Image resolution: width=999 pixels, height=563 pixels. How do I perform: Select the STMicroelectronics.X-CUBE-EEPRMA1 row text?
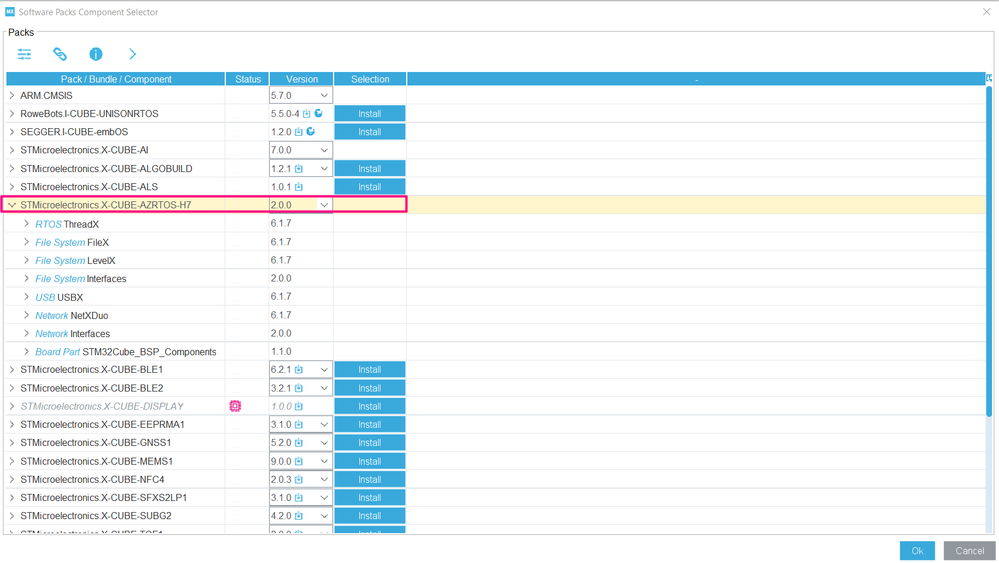[102, 425]
